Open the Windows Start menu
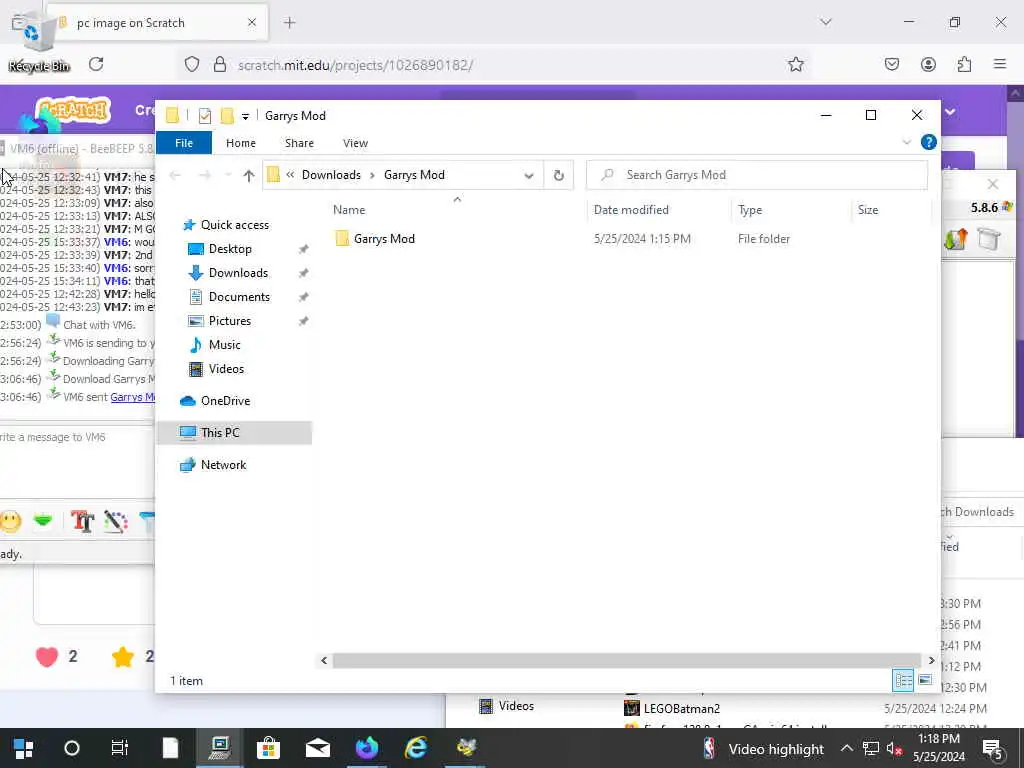 (x=24, y=748)
